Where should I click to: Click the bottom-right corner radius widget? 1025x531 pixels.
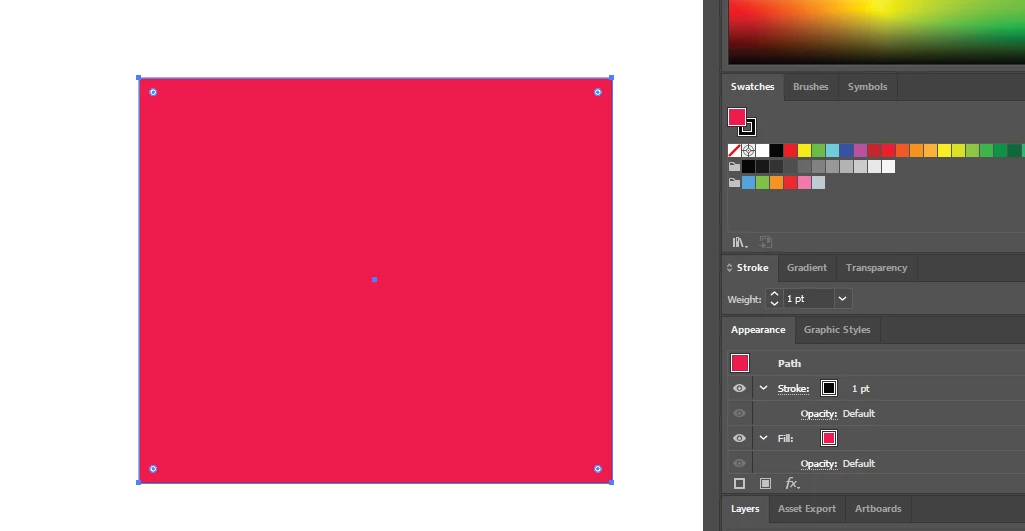pos(597,469)
